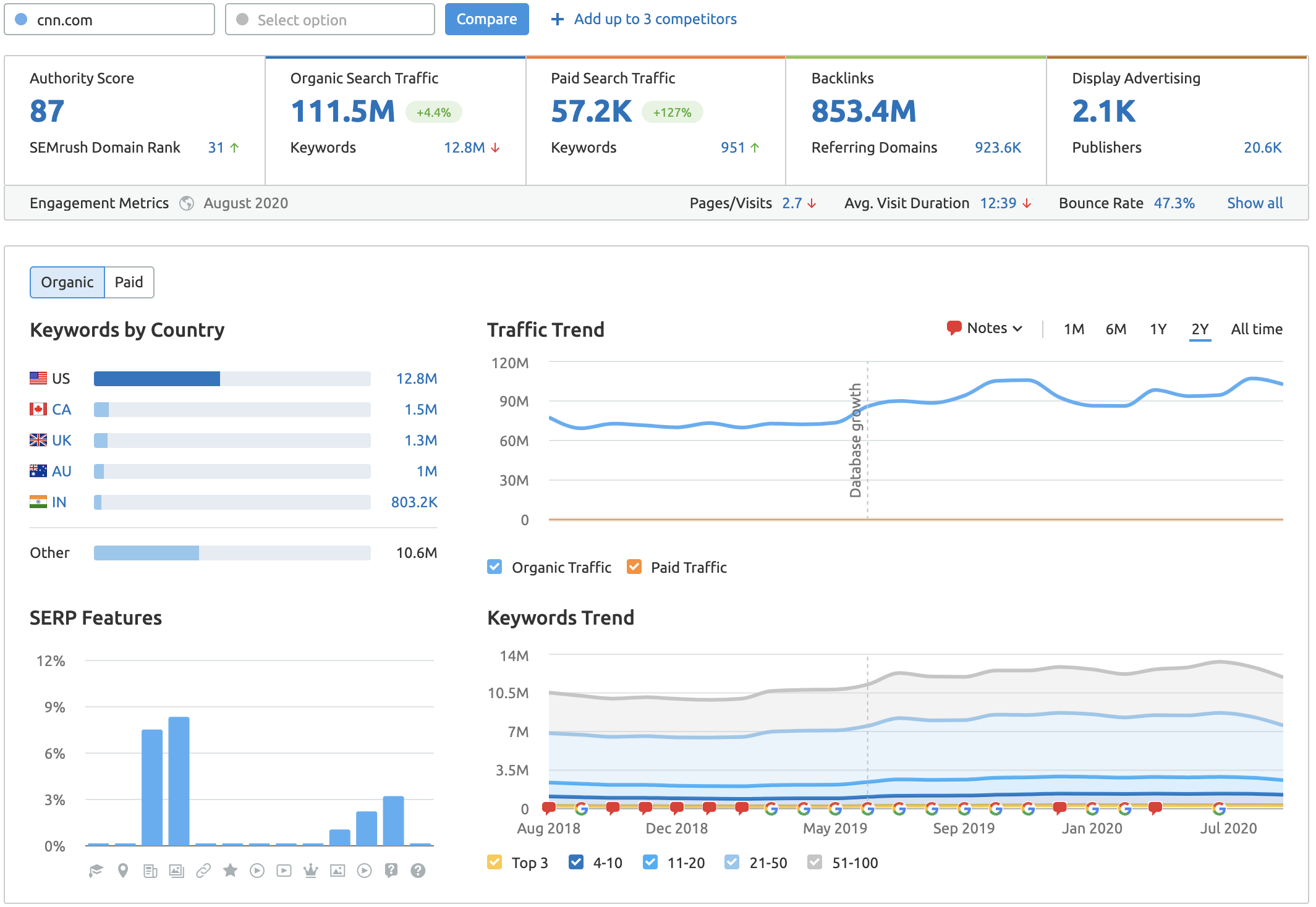This screenshot has width=1316, height=907.
Task: Uncheck the 4-10 positions checkbox
Action: pos(576,862)
